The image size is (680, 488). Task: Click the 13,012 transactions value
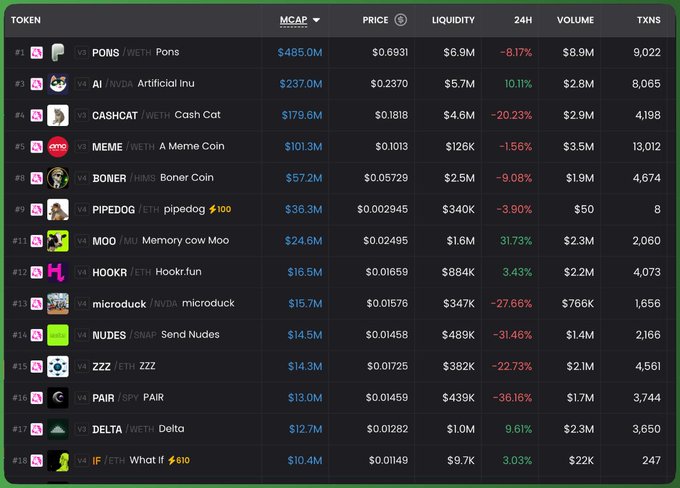click(647, 147)
